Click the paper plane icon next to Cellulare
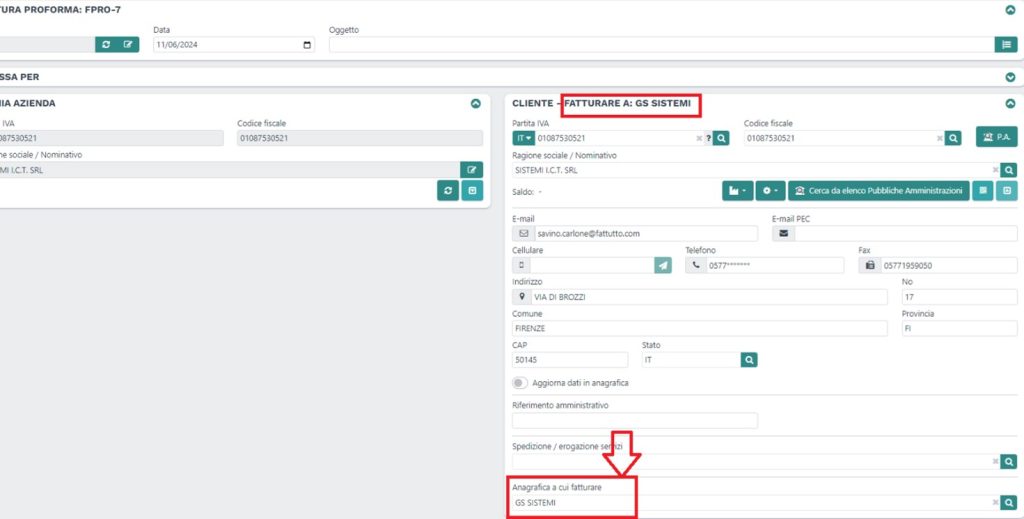This screenshot has width=1024, height=519. [663, 265]
